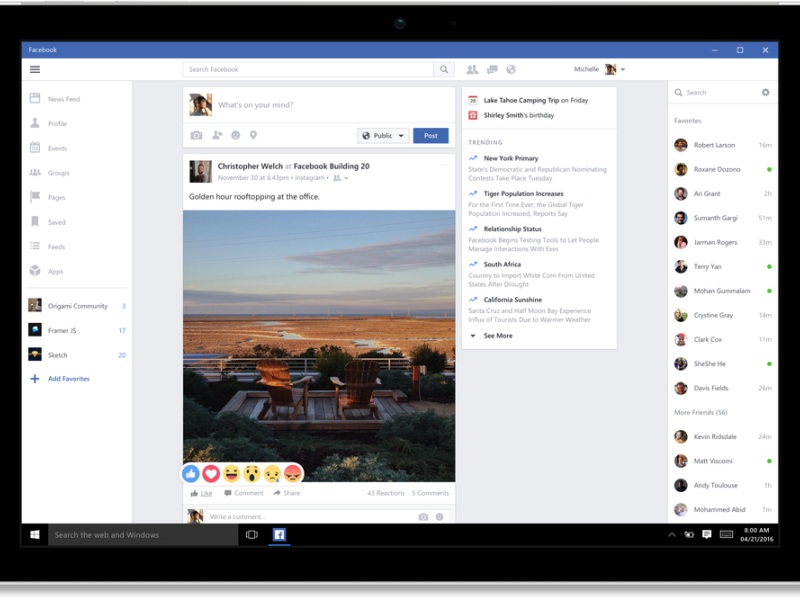This screenshot has height=600, width=800.
Task: Open the friend requests icon
Action: click(472, 69)
